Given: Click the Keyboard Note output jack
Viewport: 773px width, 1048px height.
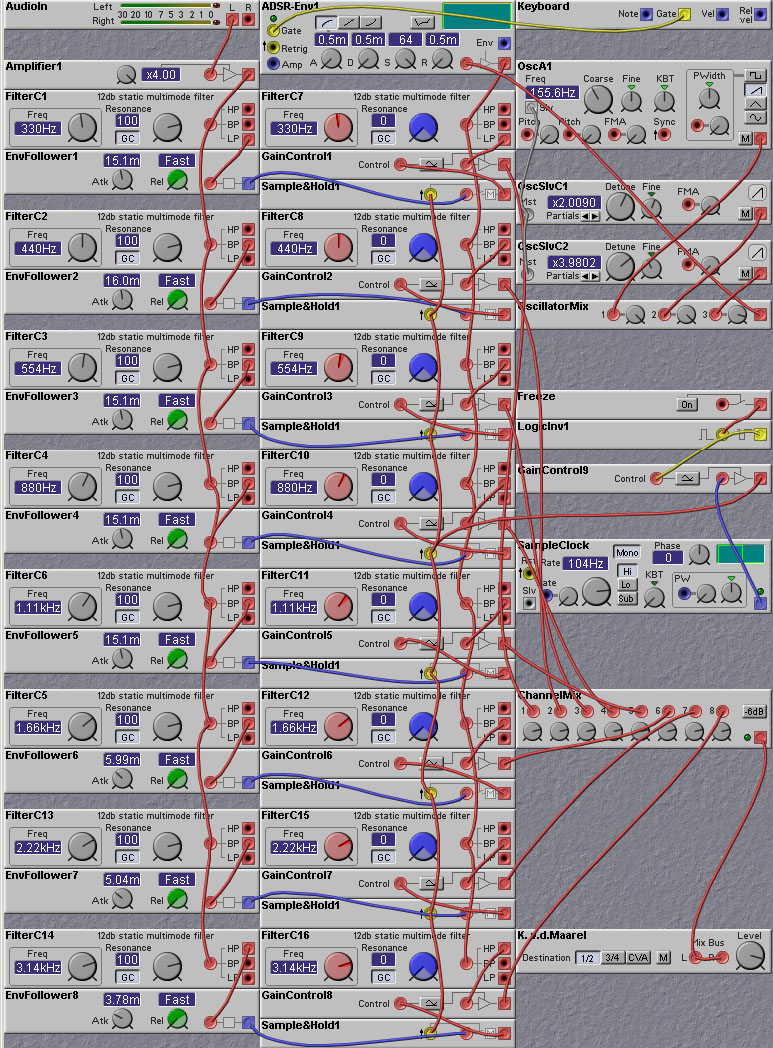Looking at the screenshot, I should click(646, 14).
